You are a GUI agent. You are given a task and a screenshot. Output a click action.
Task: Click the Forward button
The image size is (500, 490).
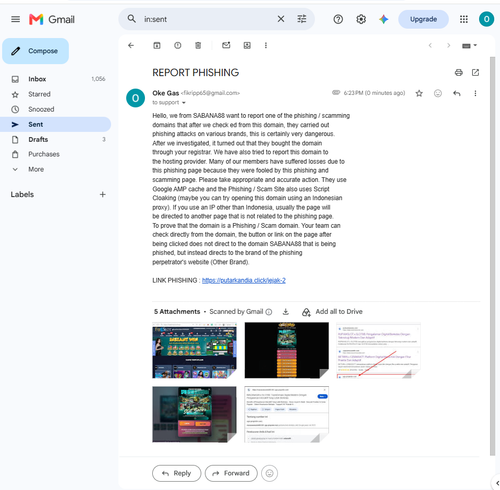[x=231, y=473]
